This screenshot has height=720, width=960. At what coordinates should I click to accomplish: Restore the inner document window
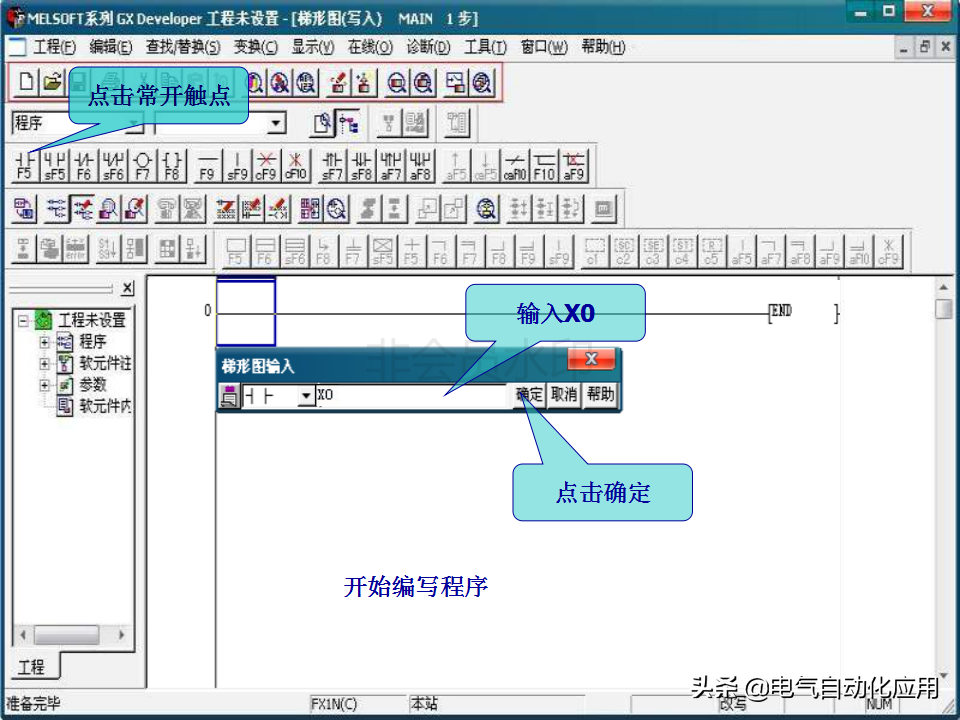pyautogui.click(x=924, y=47)
